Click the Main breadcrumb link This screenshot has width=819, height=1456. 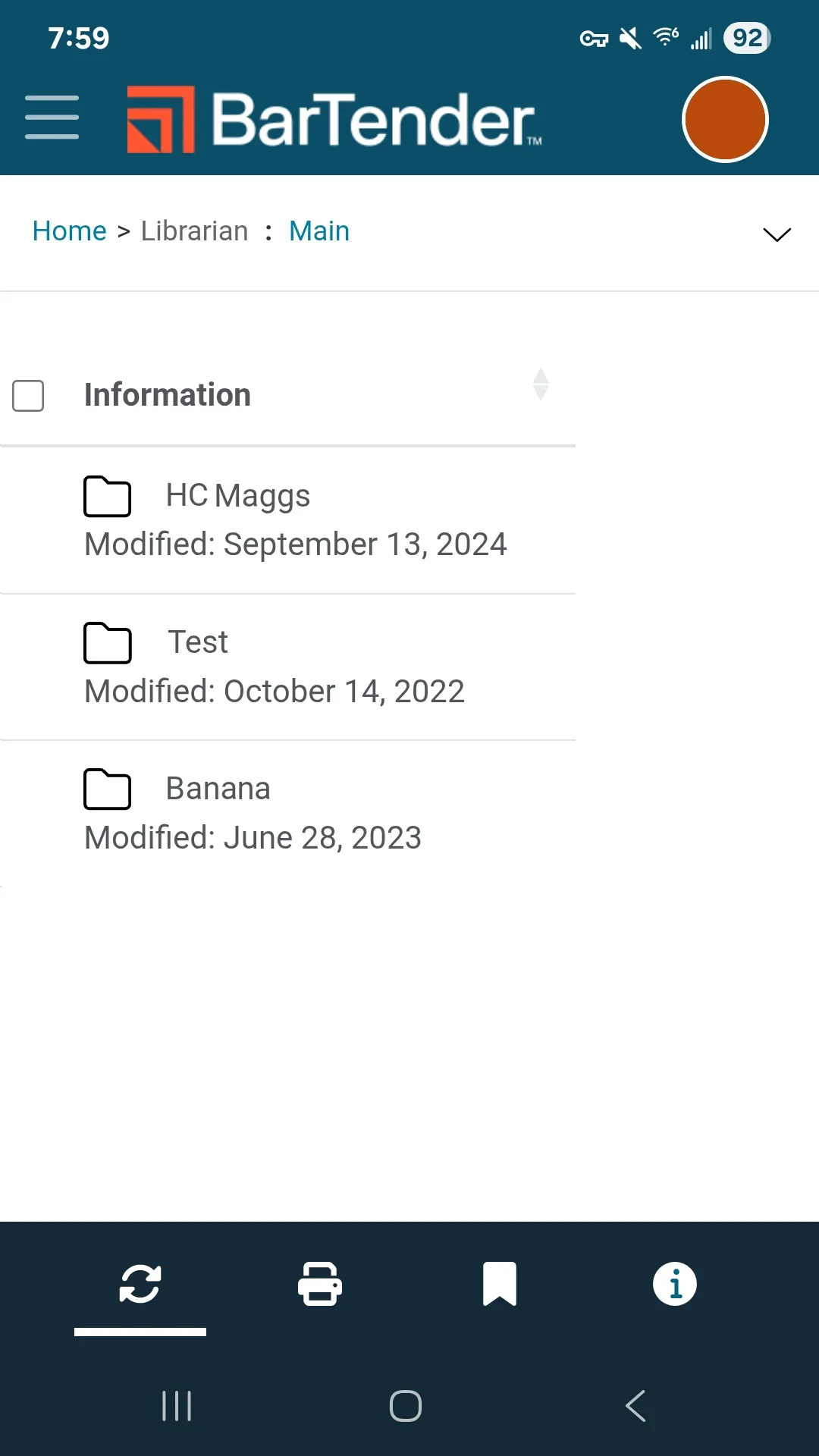(319, 231)
